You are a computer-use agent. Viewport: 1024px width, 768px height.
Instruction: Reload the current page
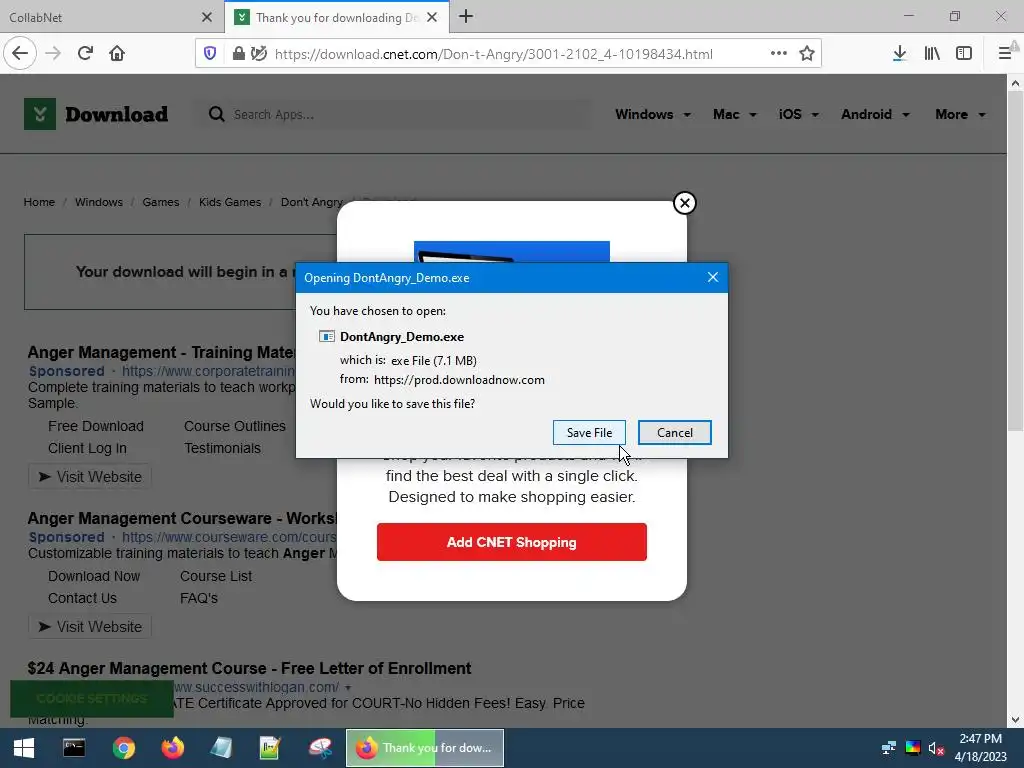(x=85, y=53)
